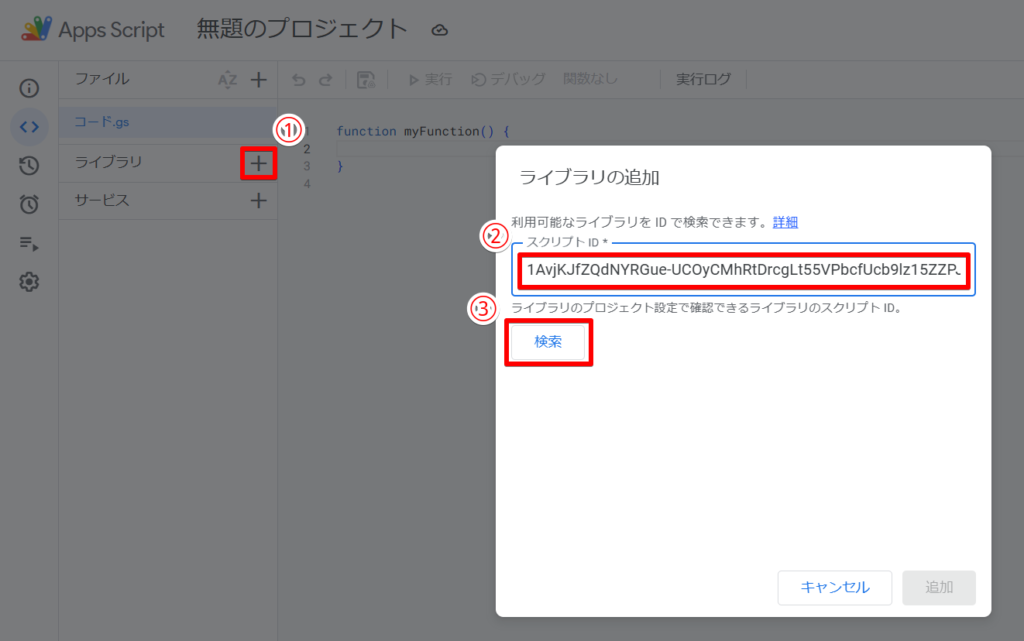Open Project Settings gear icon
Screen dimensions: 1024x641
[29, 282]
